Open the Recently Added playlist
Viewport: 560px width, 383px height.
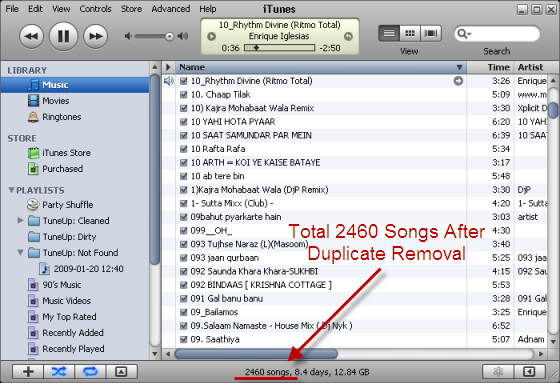coord(75,333)
